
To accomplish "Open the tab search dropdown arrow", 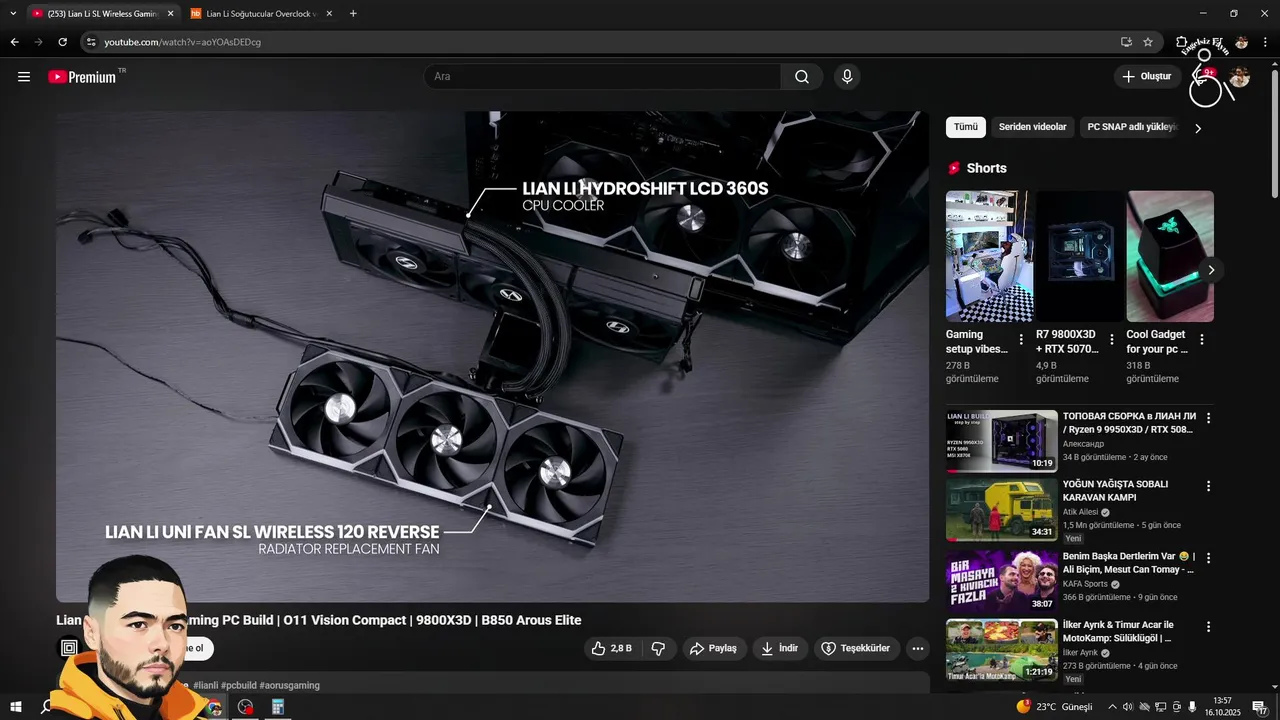I will tap(13, 14).
